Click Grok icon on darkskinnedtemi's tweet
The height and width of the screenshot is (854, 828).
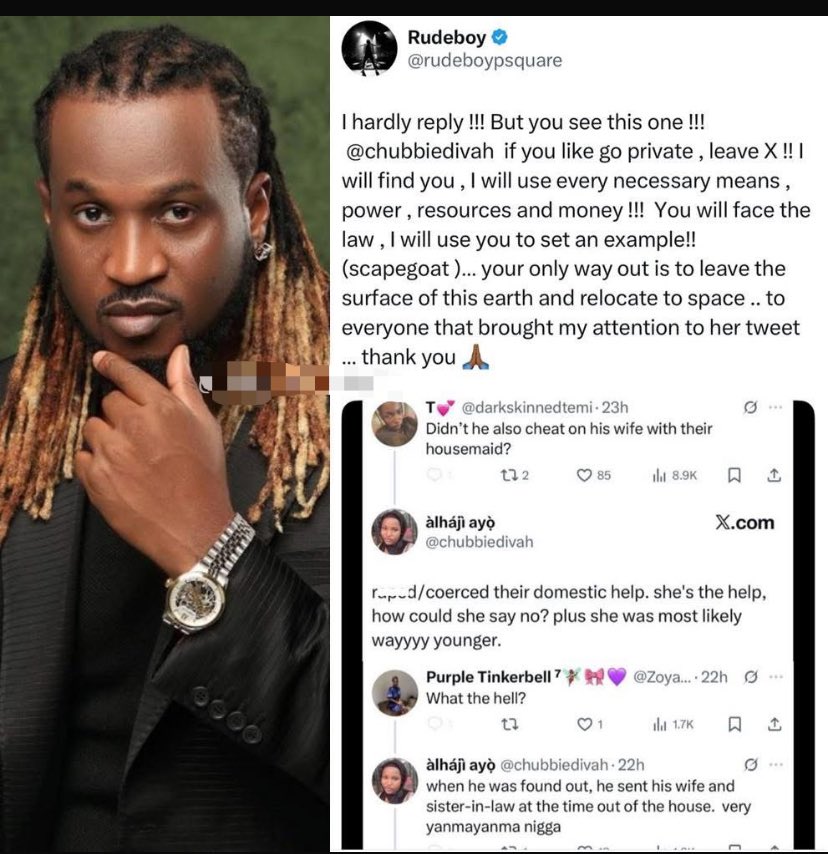[750, 407]
